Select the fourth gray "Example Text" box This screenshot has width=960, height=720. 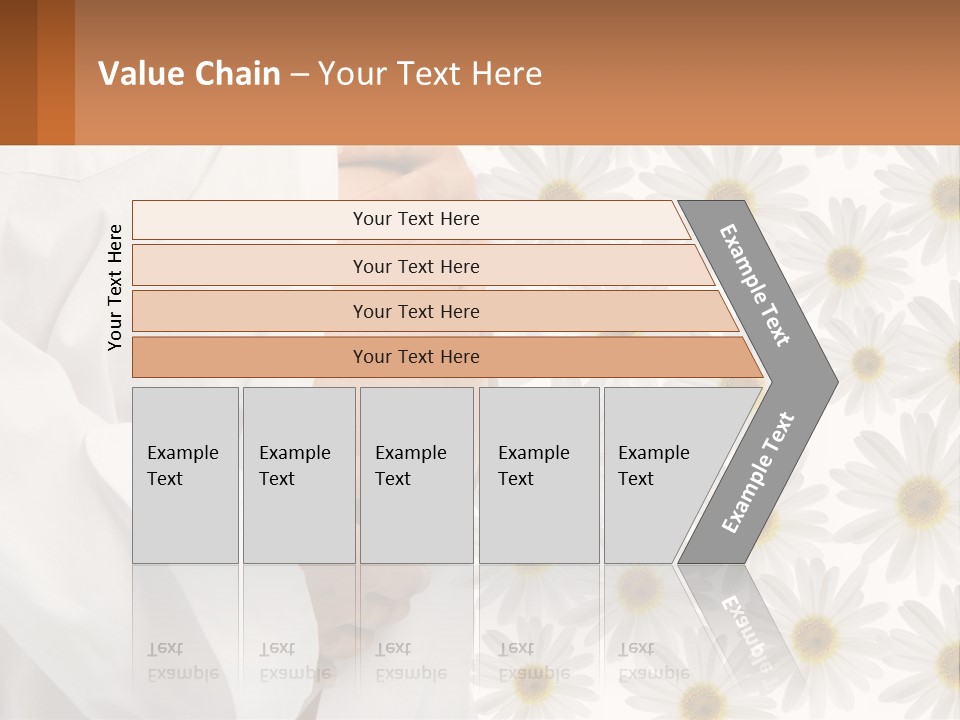click(x=538, y=474)
